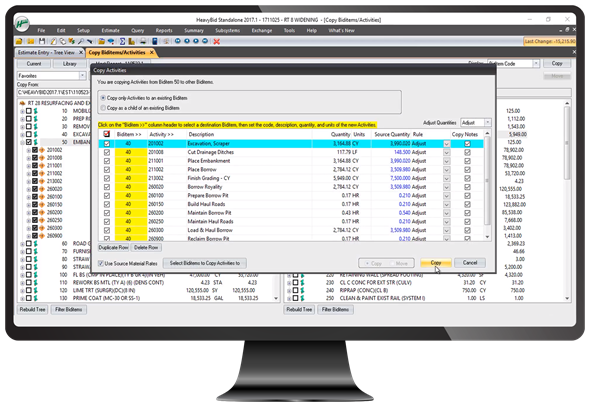Screen dimensions: 590x407
Task: Open the Subsystems menu
Action: tap(227, 30)
